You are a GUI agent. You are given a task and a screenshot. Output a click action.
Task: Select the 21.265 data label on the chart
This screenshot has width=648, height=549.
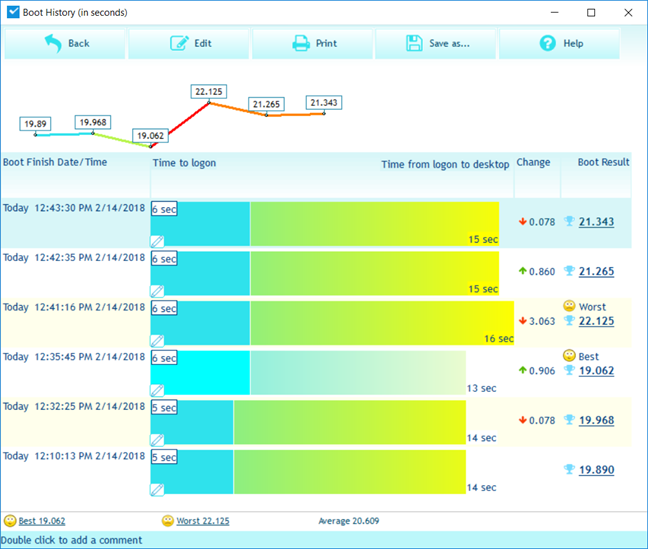266,104
